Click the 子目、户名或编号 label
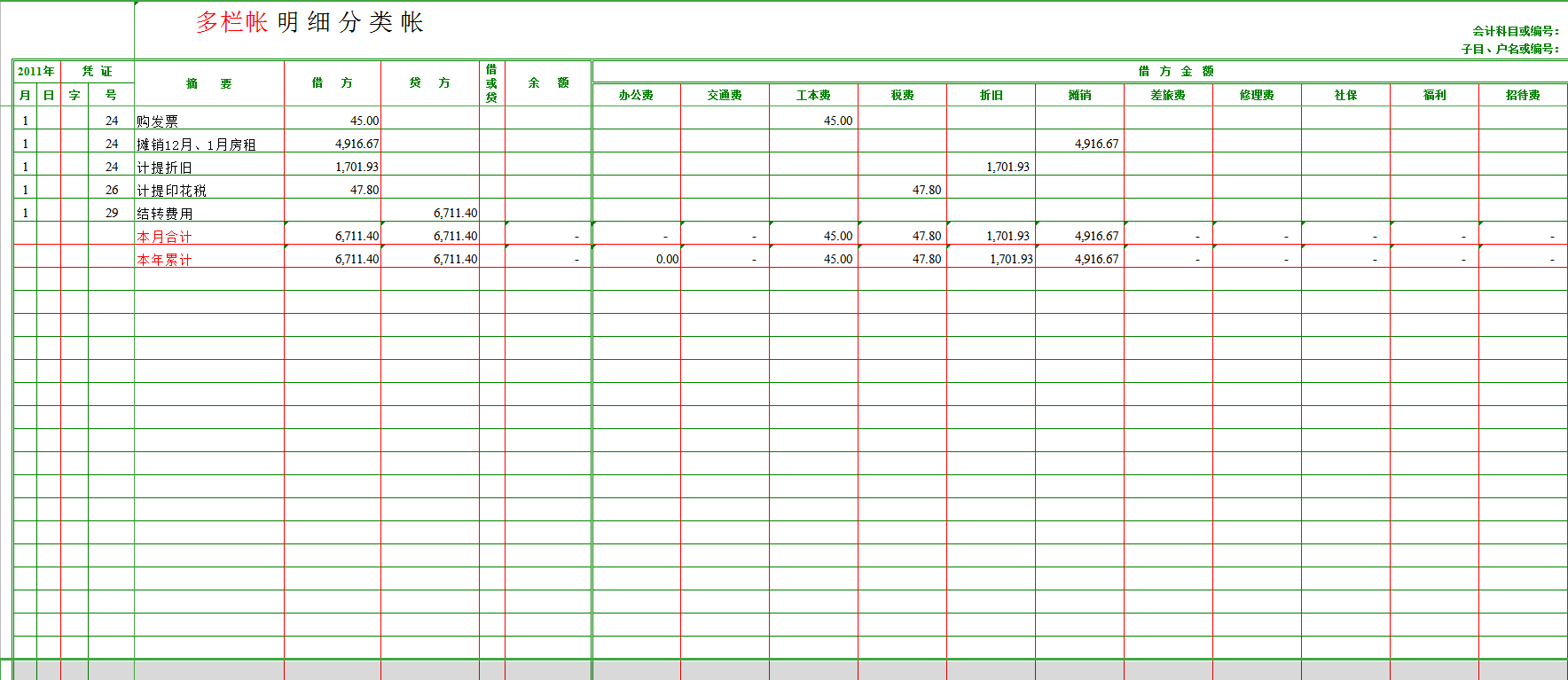 [1509, 49]
